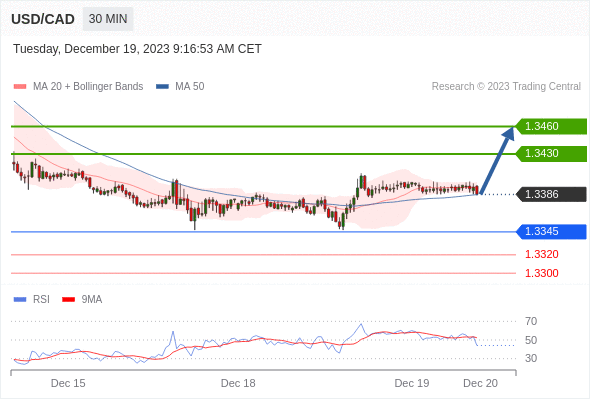Viewport: 590px width, 400px height.
Task: Click the Dec 15 date marker on axis
Action: [68, 383]
